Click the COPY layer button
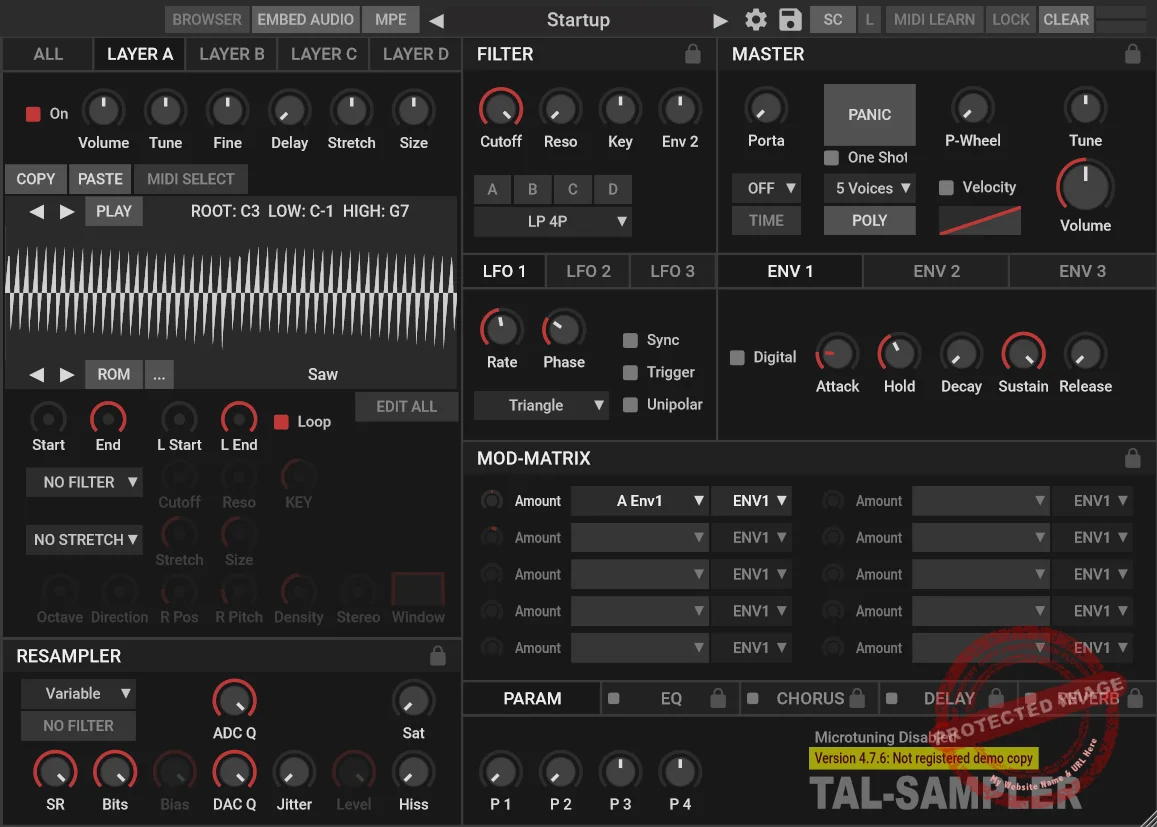Image resolution: width=1157 pixels, height=827 pixels. coord(35,179)
